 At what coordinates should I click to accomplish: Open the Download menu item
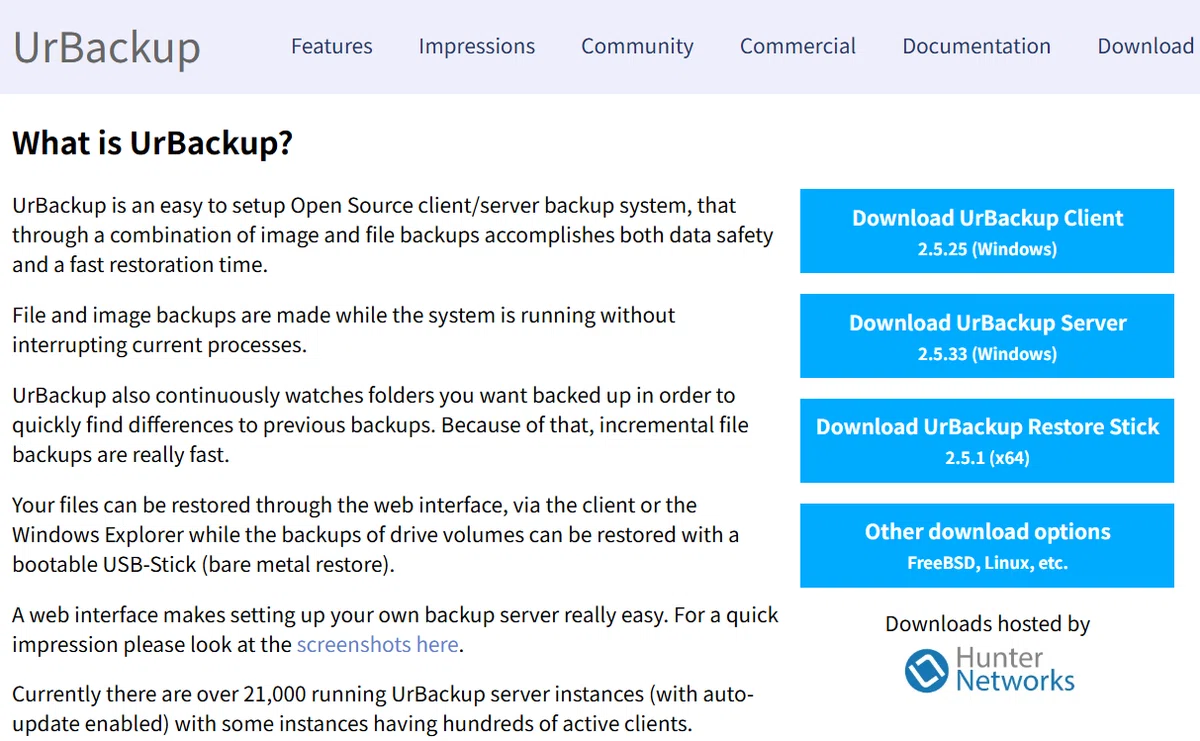[x=1146, y=46]
